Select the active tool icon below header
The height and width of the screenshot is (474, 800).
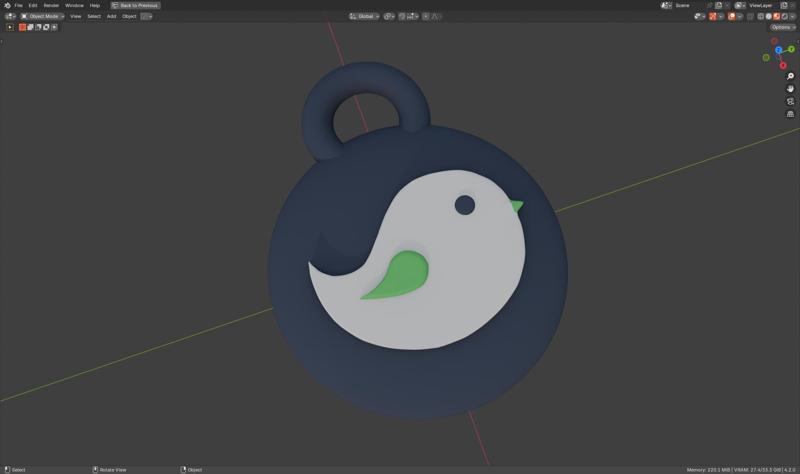[10, 27]
